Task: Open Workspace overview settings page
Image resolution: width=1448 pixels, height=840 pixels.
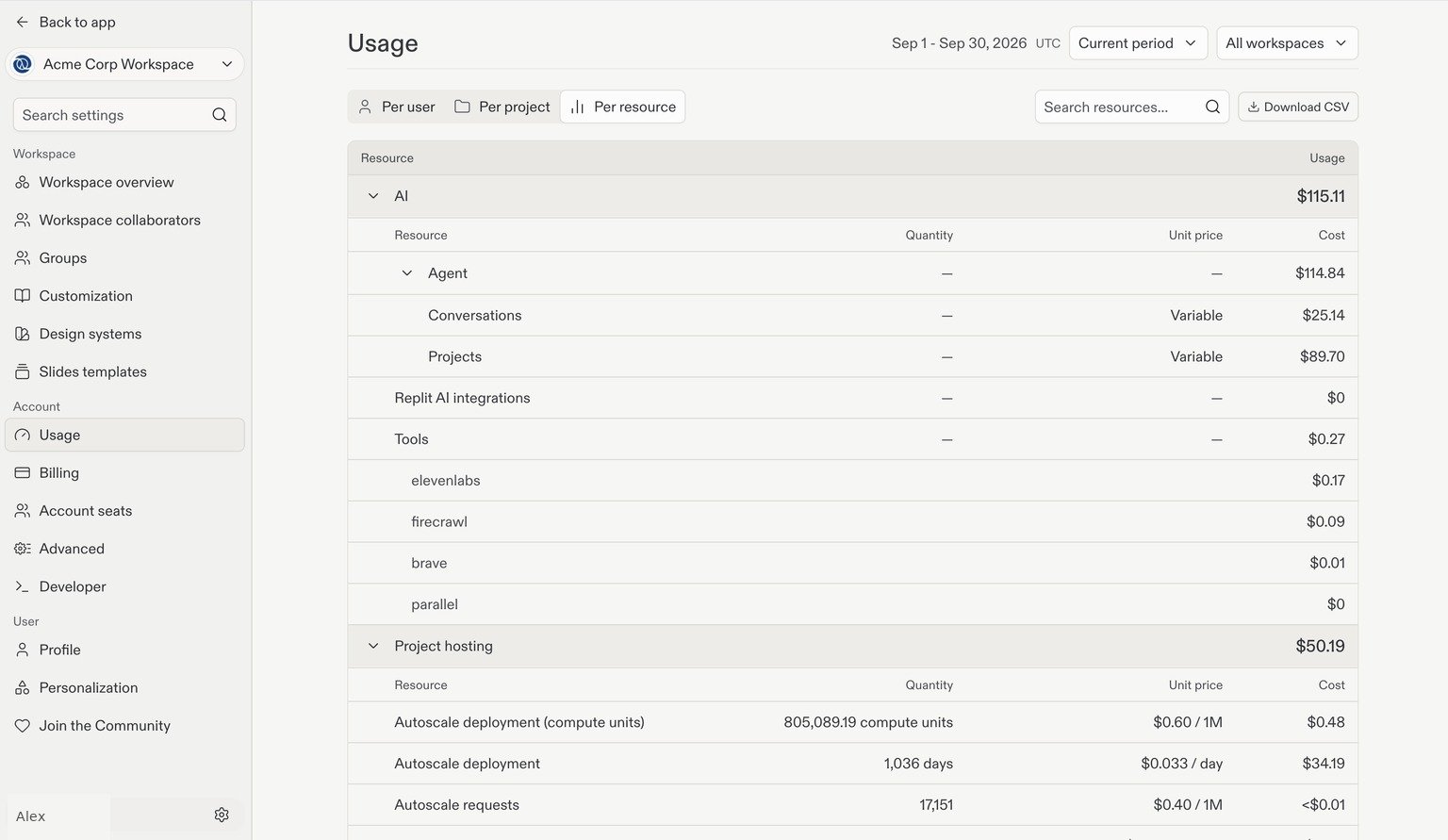Action: (x=124, y=182)
